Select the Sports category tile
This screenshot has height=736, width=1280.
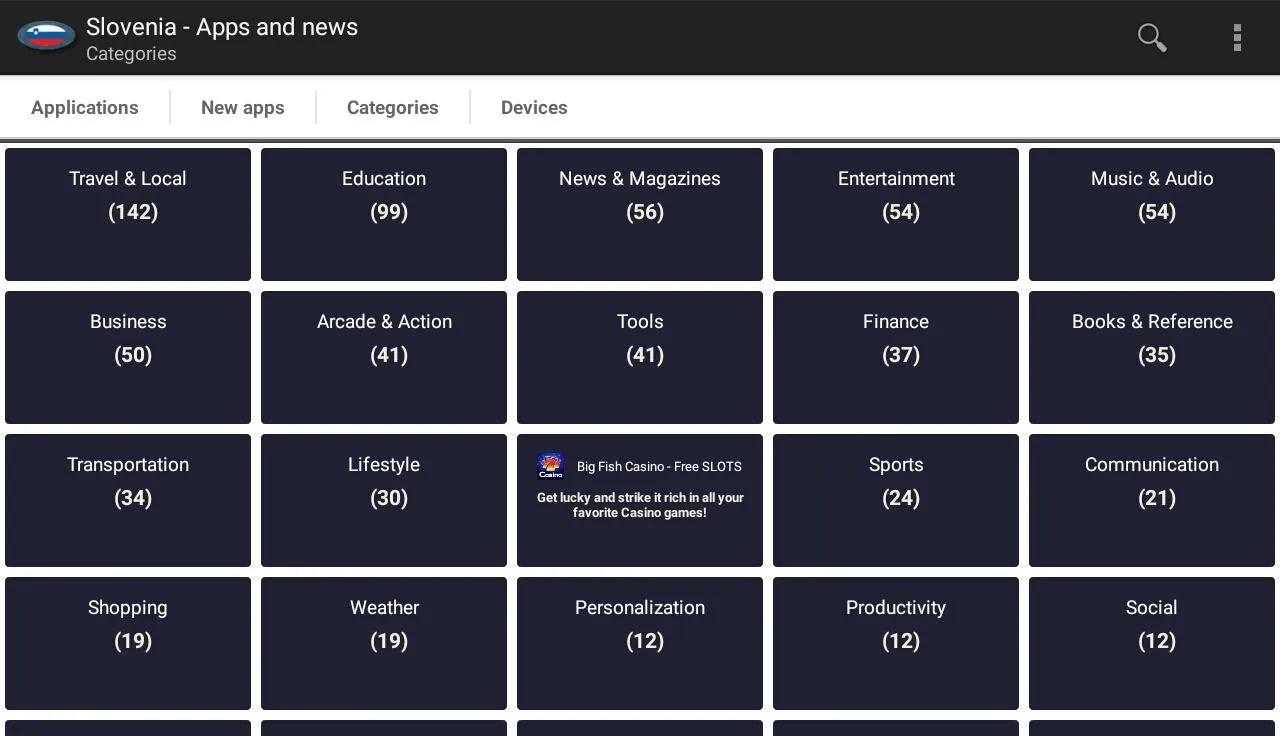[896, 500]
